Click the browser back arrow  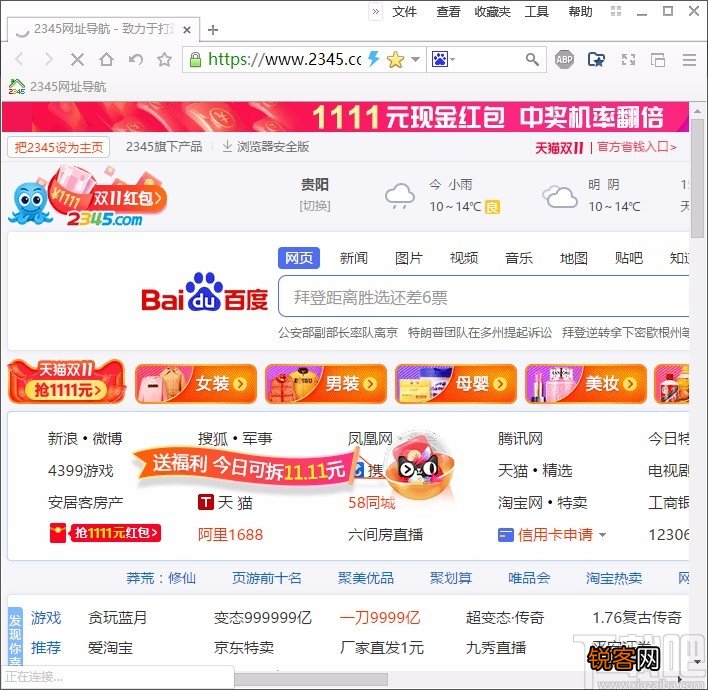click(x=19, y=59)
